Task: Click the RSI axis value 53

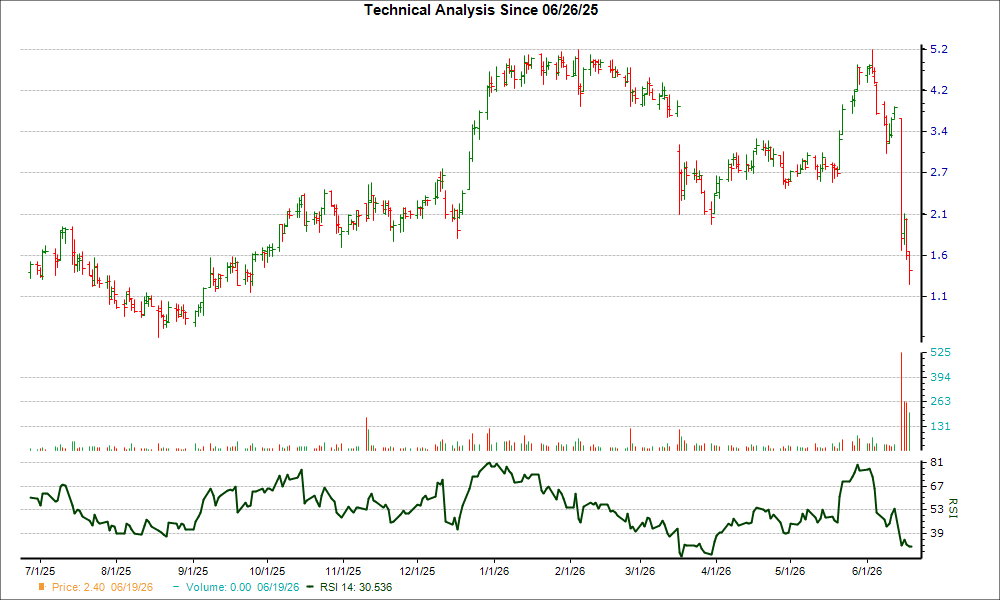Action: coord(937,509)
